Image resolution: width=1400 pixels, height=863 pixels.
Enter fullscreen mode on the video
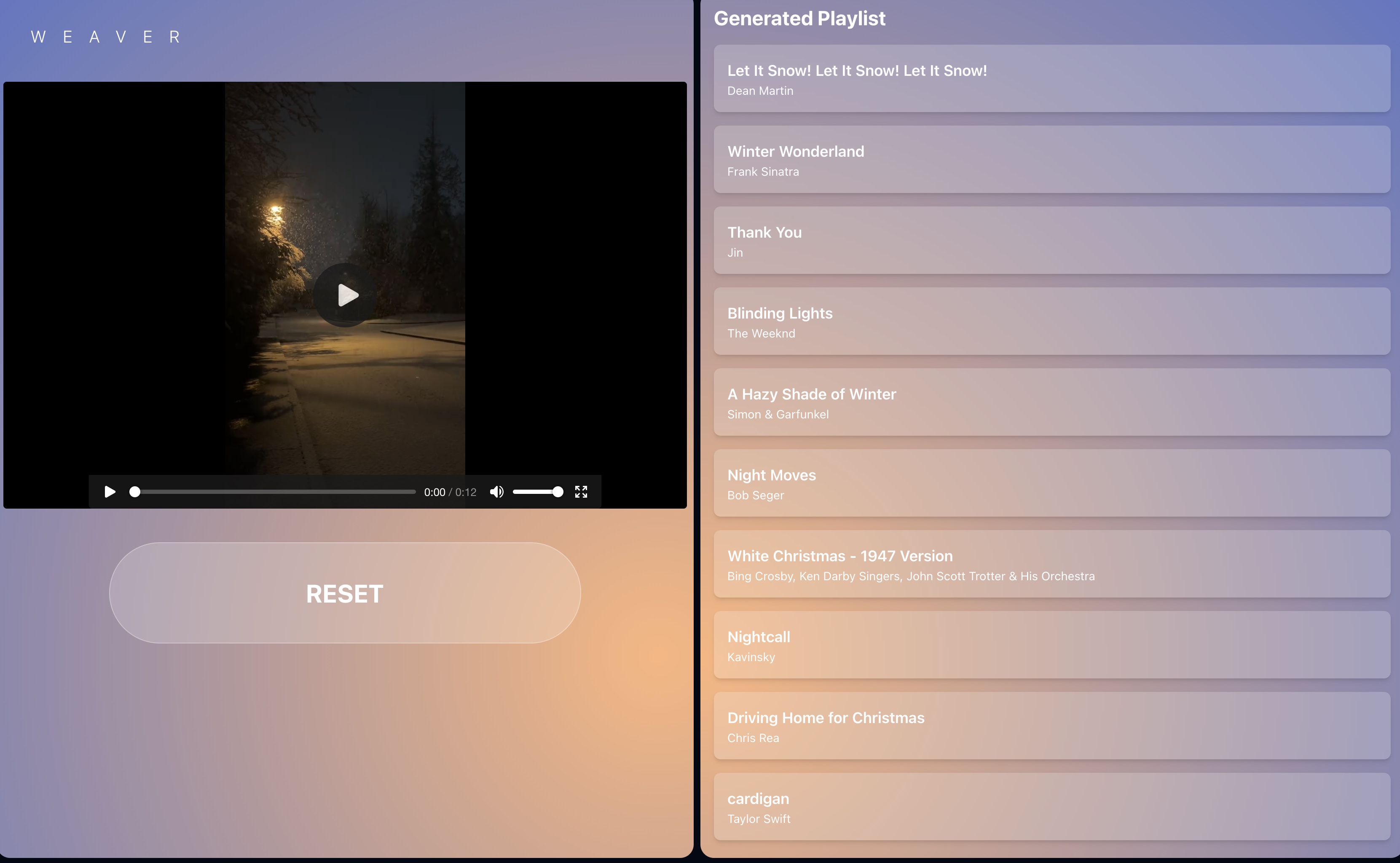581,492
